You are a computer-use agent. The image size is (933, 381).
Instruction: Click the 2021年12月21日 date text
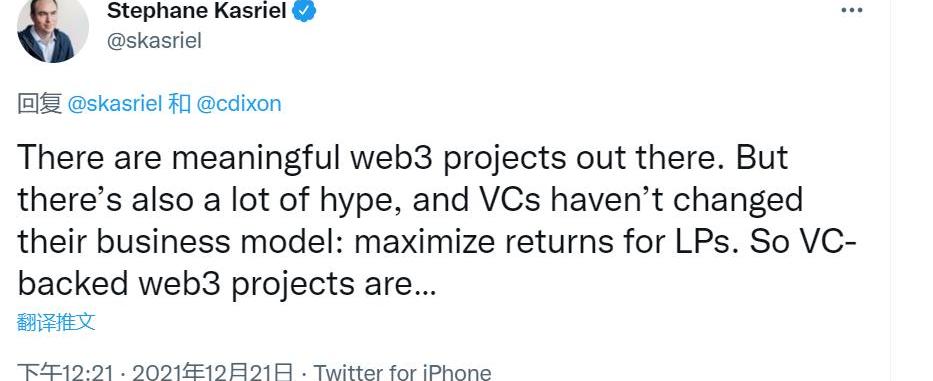pyautogui.click(x=213, y=372)
